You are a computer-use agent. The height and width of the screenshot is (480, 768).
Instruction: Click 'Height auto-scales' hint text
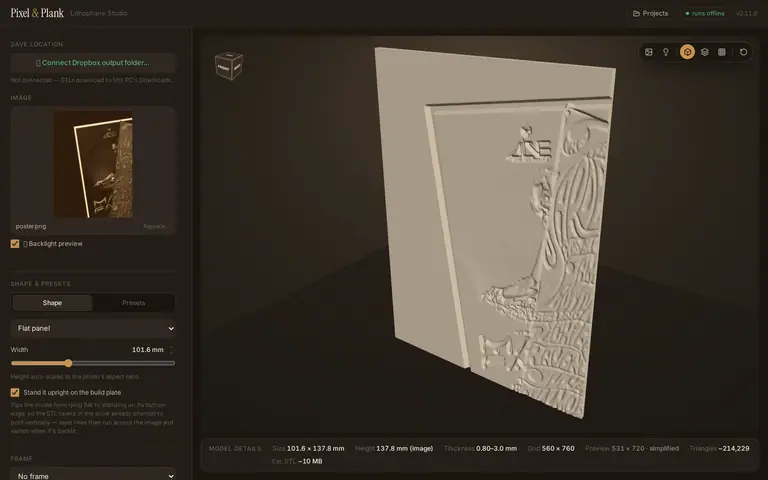tap(75, 377)
